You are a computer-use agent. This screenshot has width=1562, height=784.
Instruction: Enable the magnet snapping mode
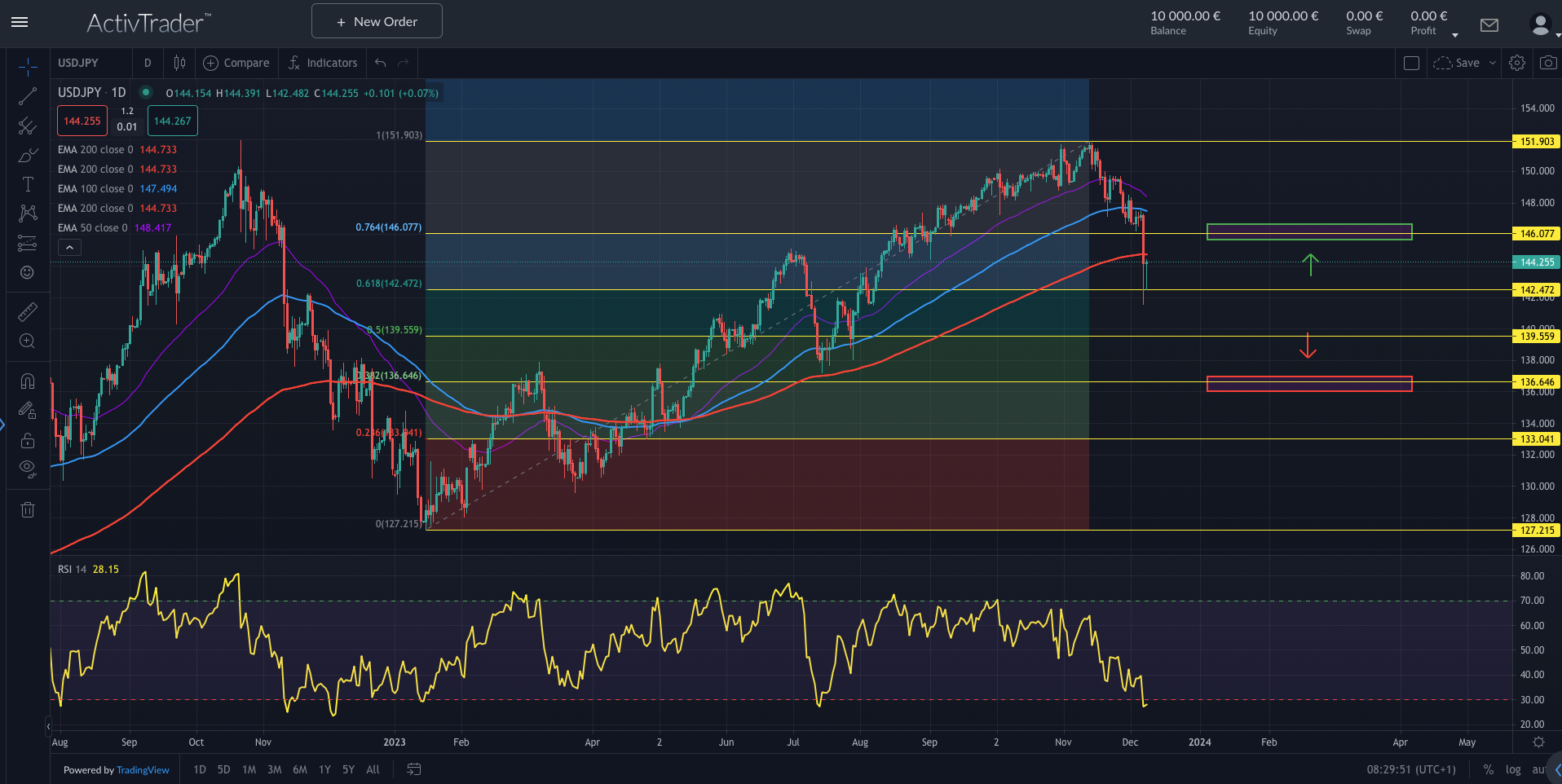coord(28,381)
